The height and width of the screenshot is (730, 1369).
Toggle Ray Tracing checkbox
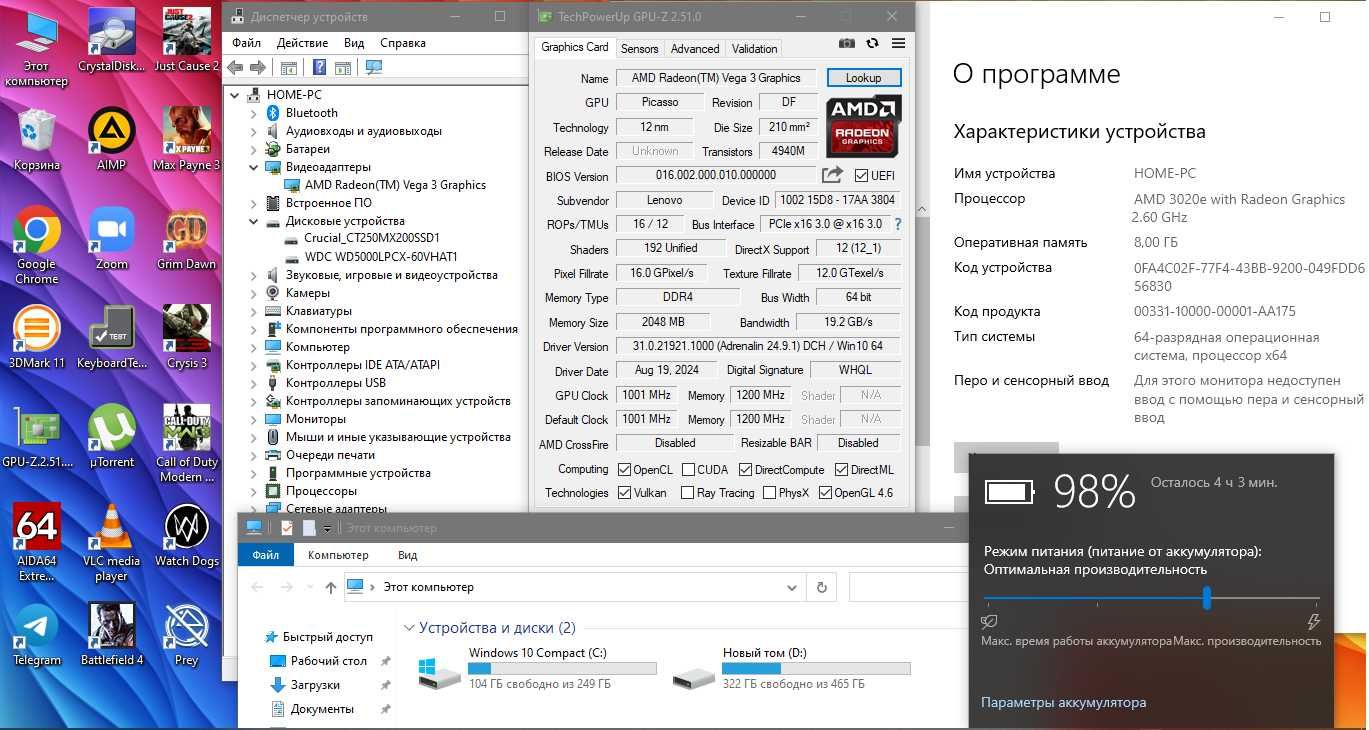click(687, 493)
